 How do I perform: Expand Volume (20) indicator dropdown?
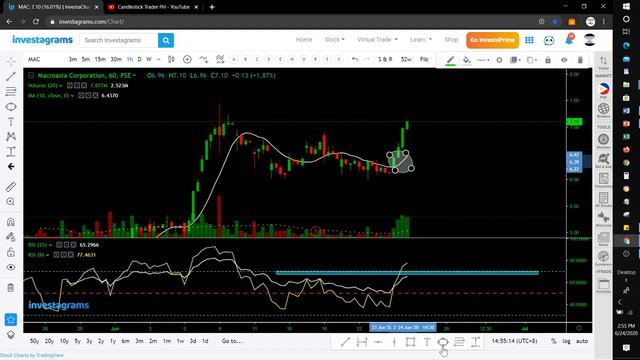click(60, 86)
